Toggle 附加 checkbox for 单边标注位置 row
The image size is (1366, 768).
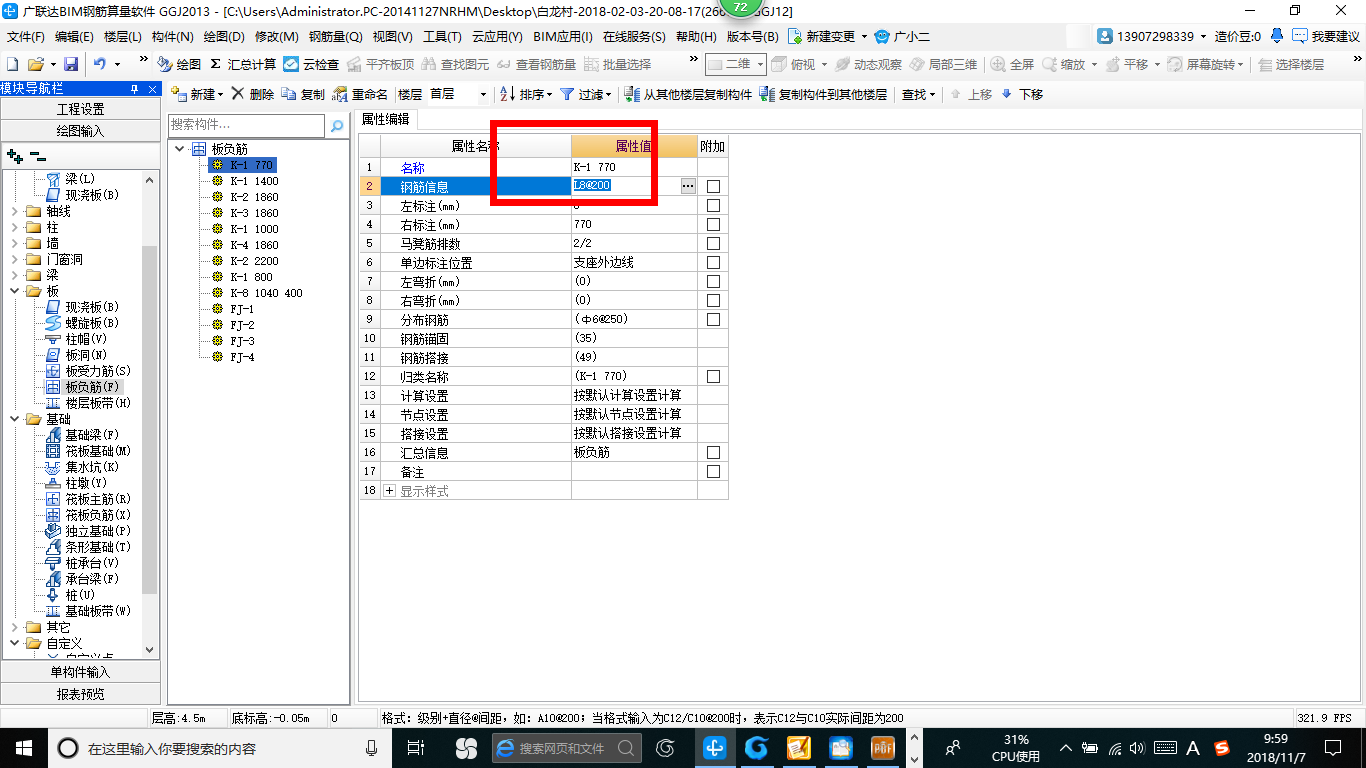(x=713, y=262)
